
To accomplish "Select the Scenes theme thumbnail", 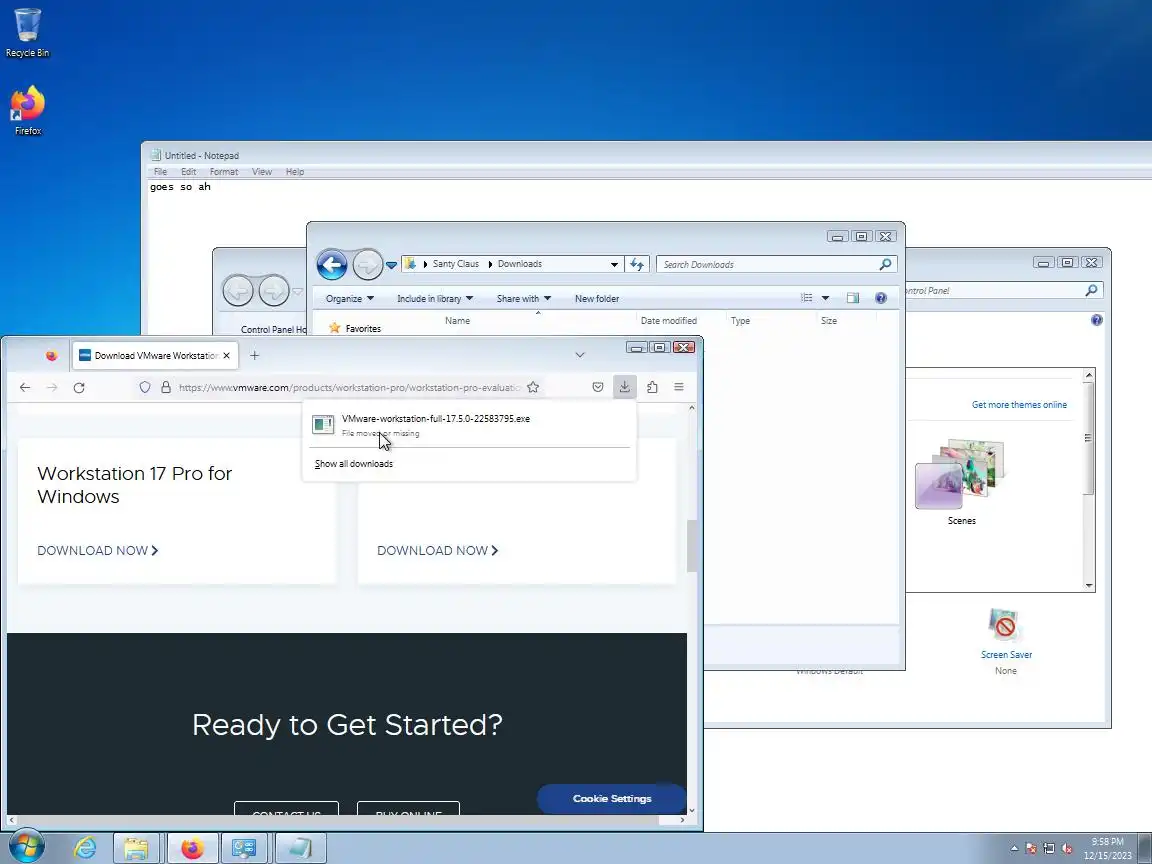I will [x=961, y=481].
